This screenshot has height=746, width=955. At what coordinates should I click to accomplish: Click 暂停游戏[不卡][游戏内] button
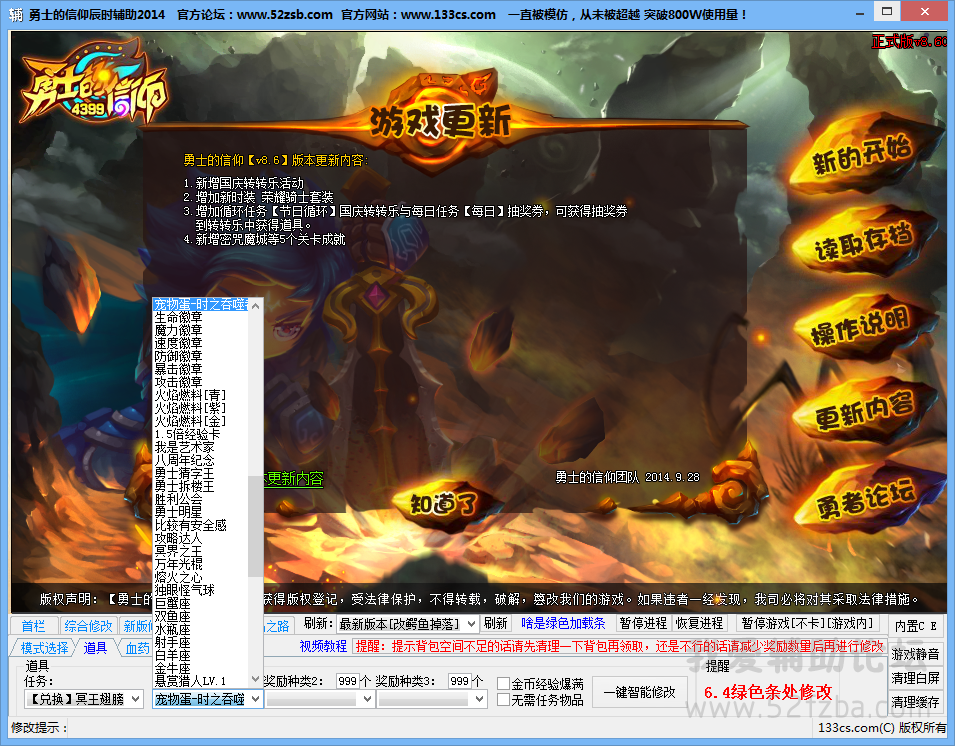click(x=808, y=624)
